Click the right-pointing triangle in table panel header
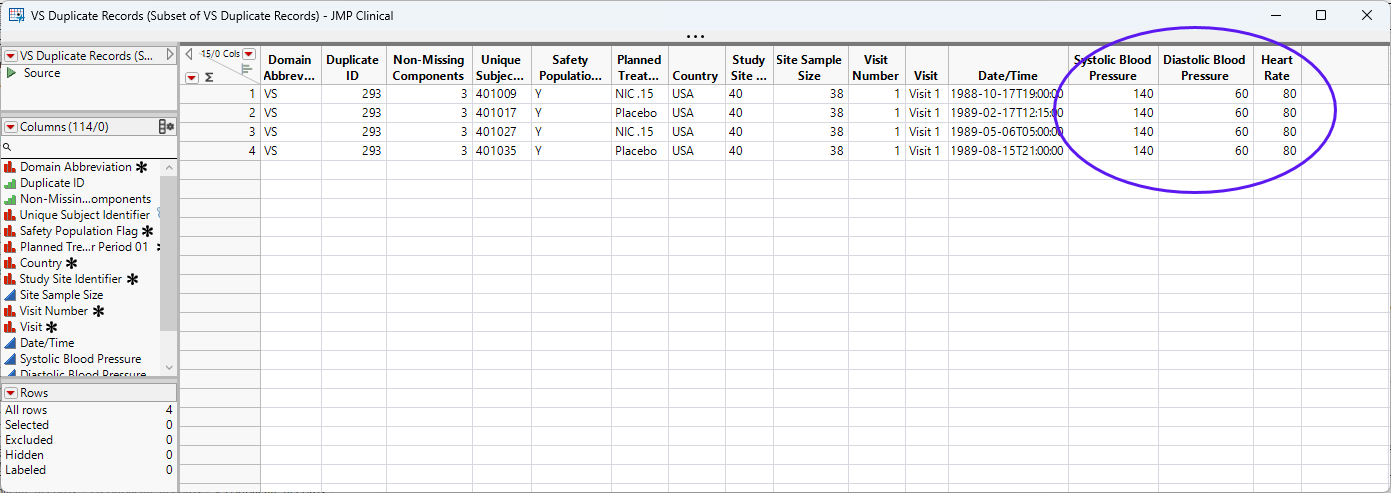The height and width of the screenshot is (493, 1391). 170,56
